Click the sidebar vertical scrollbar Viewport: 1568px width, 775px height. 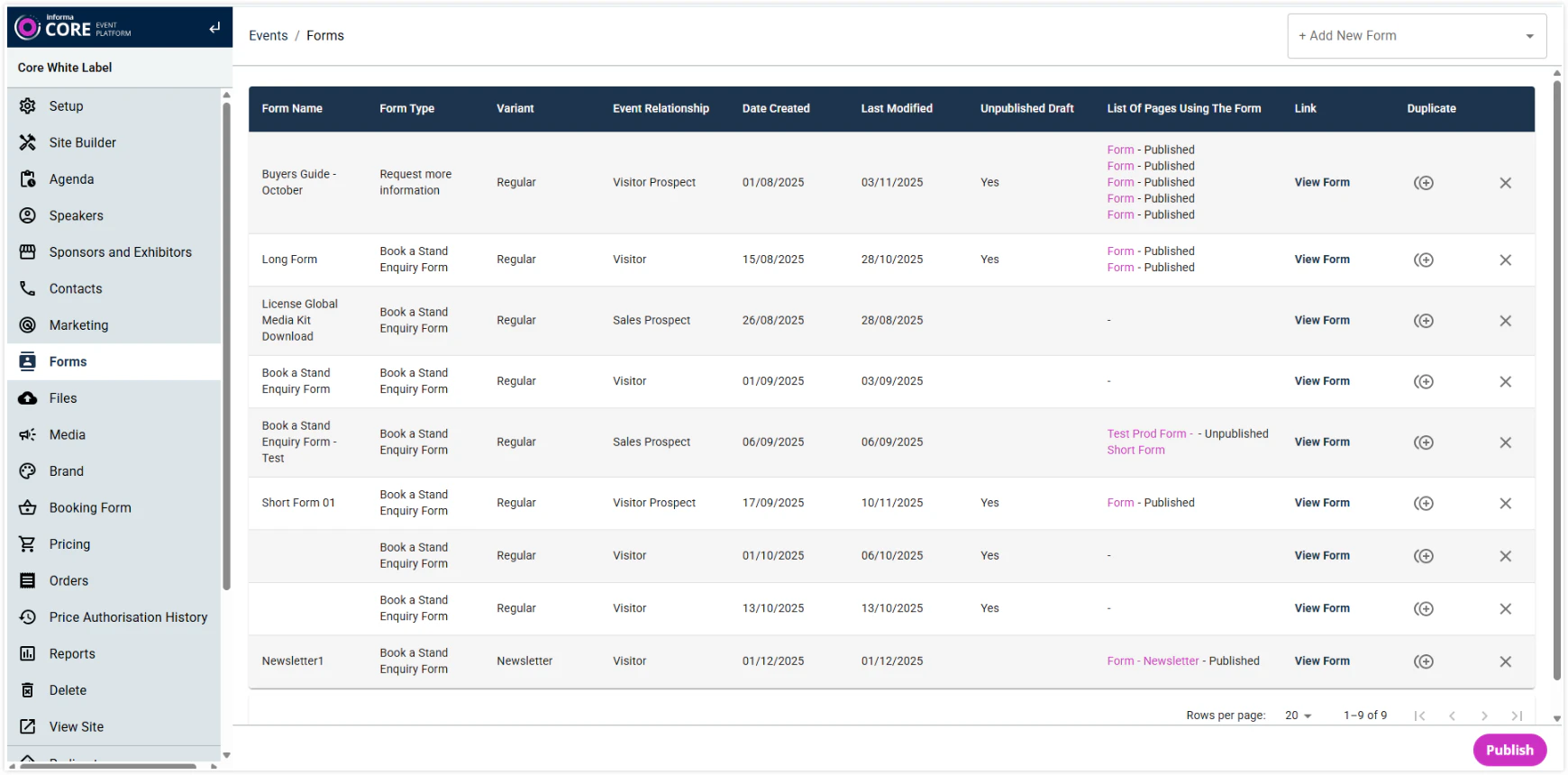pyautogui.click(x=226, y=342)
